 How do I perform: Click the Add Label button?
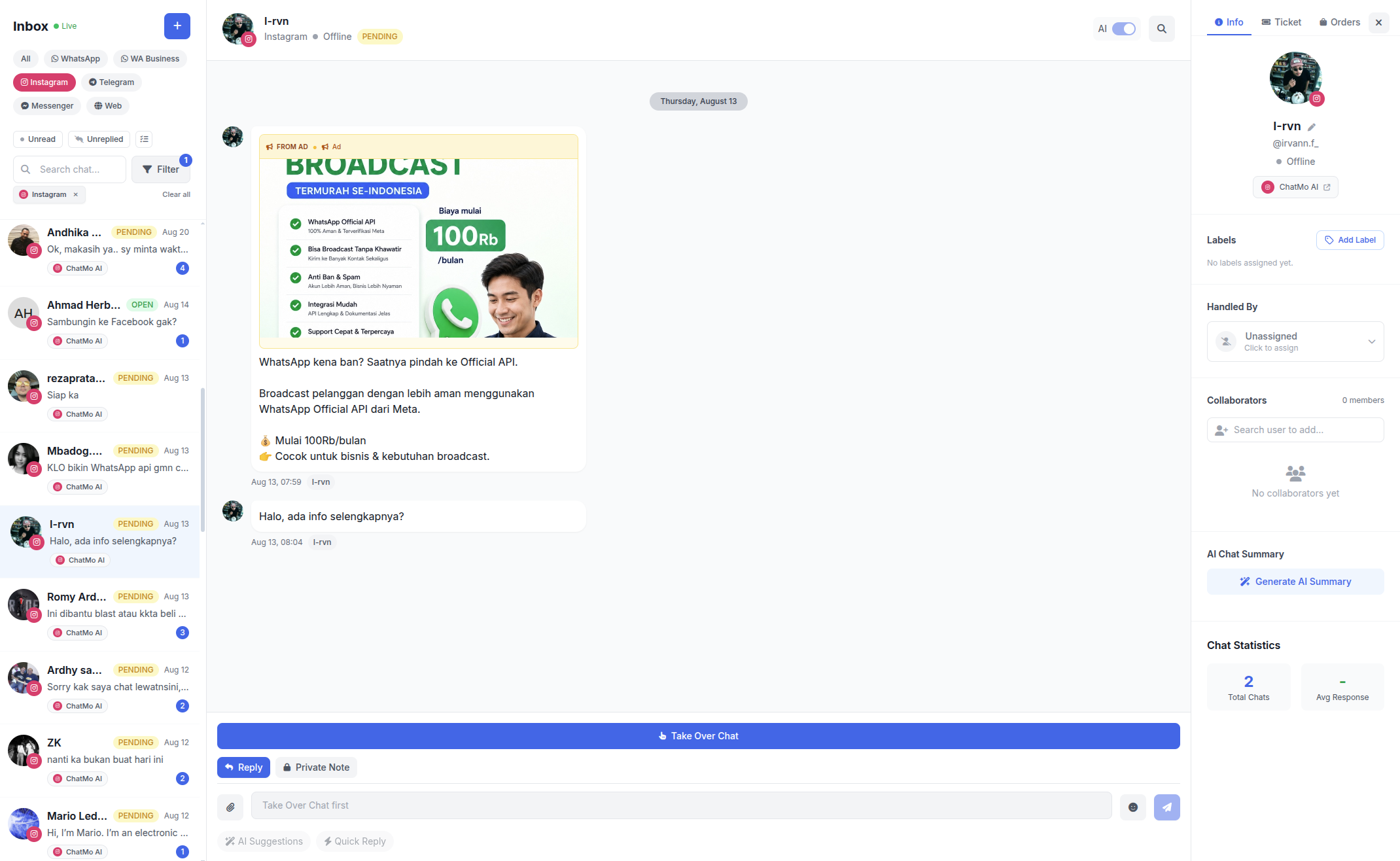(x=1350, y=240)
